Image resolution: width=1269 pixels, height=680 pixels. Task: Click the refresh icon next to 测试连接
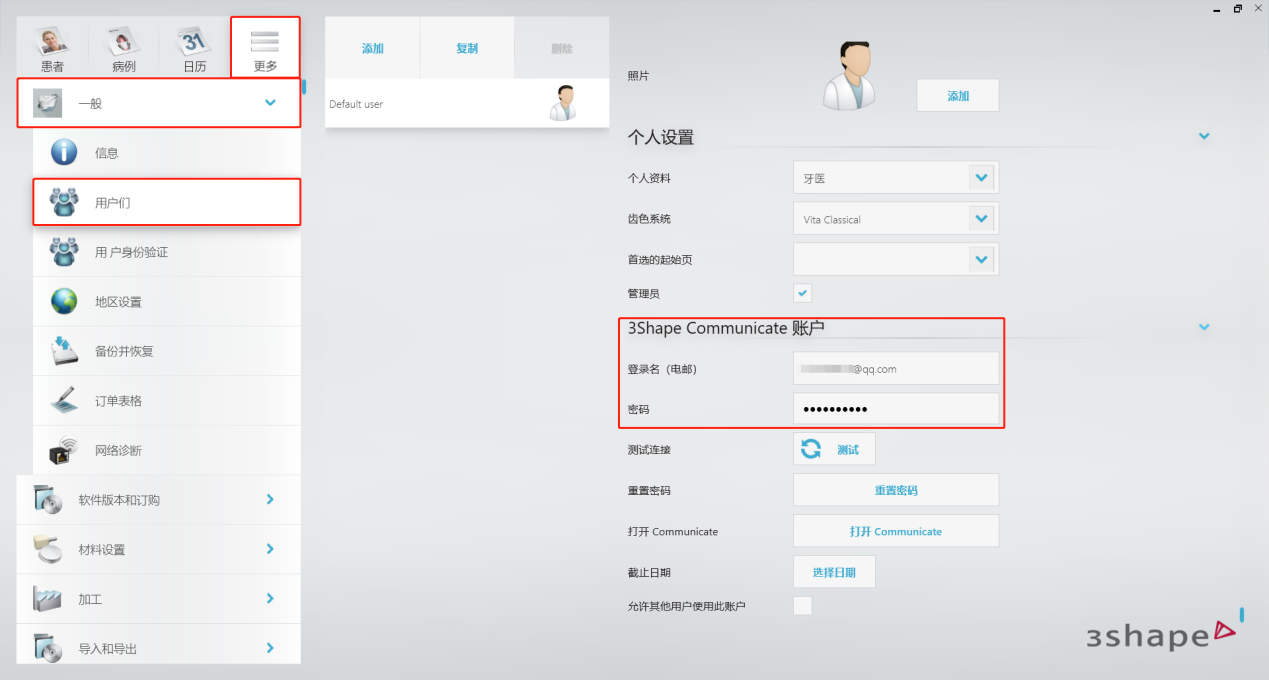click(811, 448)
